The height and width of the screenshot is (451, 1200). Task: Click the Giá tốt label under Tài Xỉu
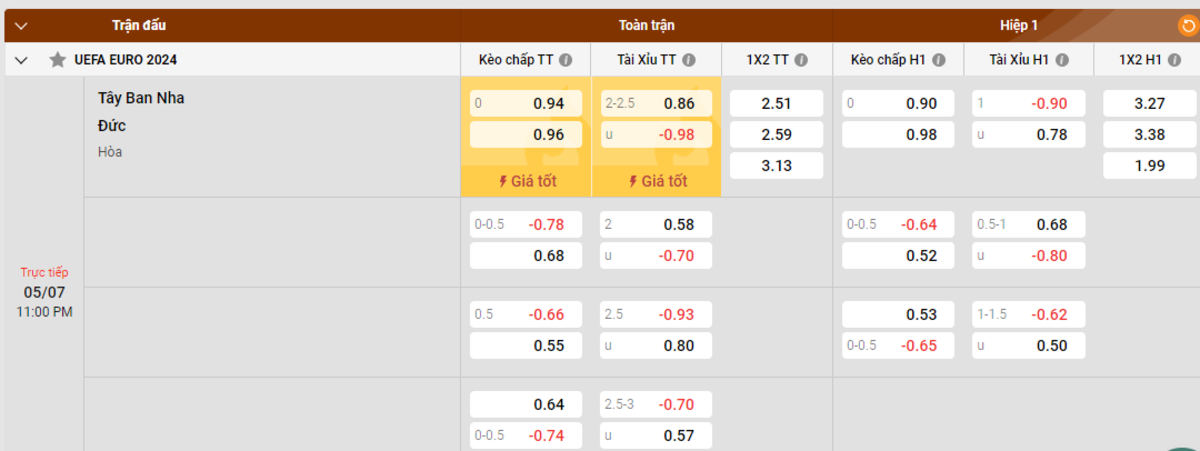pos(657,181)
